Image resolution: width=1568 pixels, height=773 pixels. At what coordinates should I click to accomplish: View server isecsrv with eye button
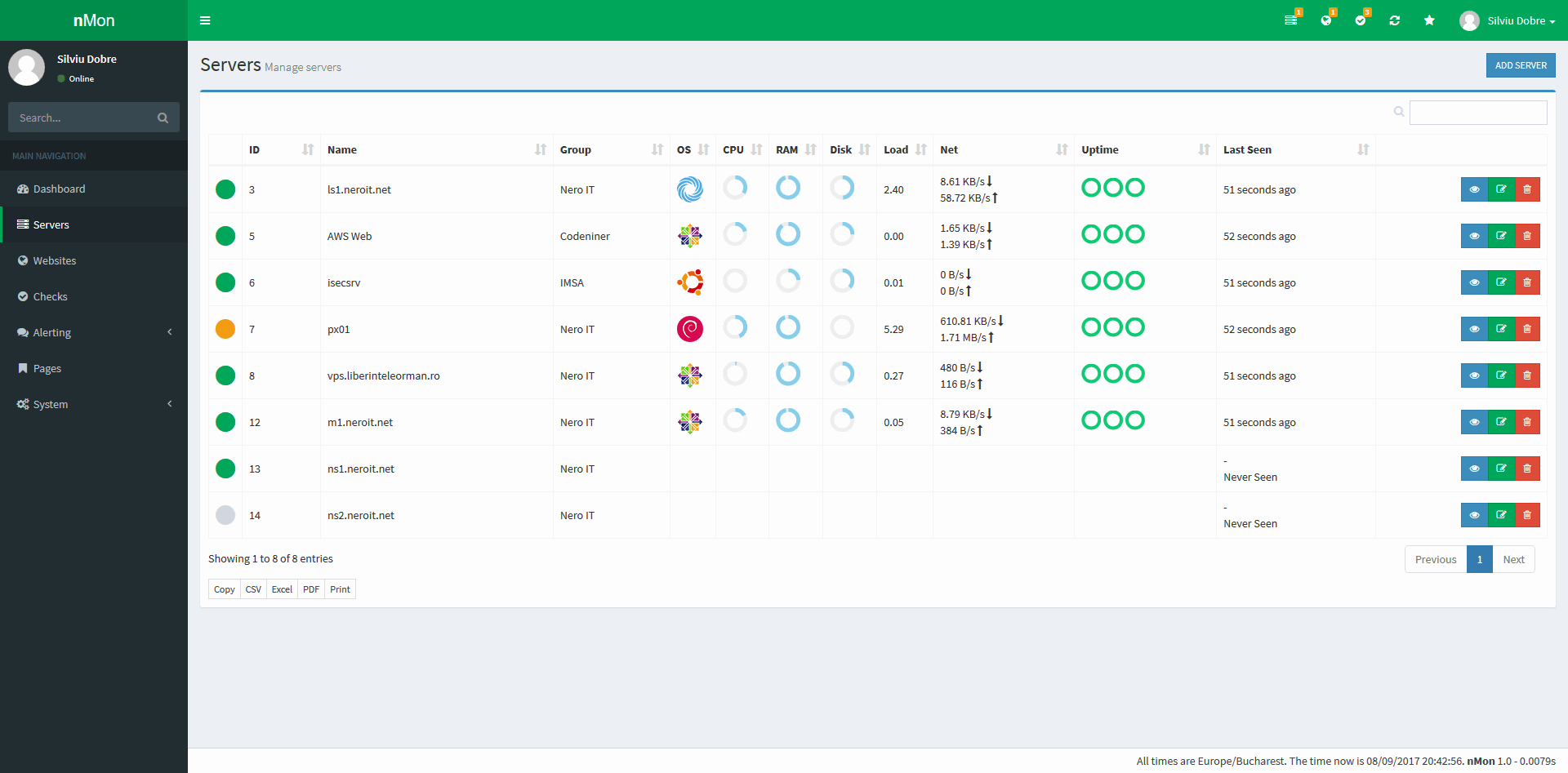coord(1474,282)
